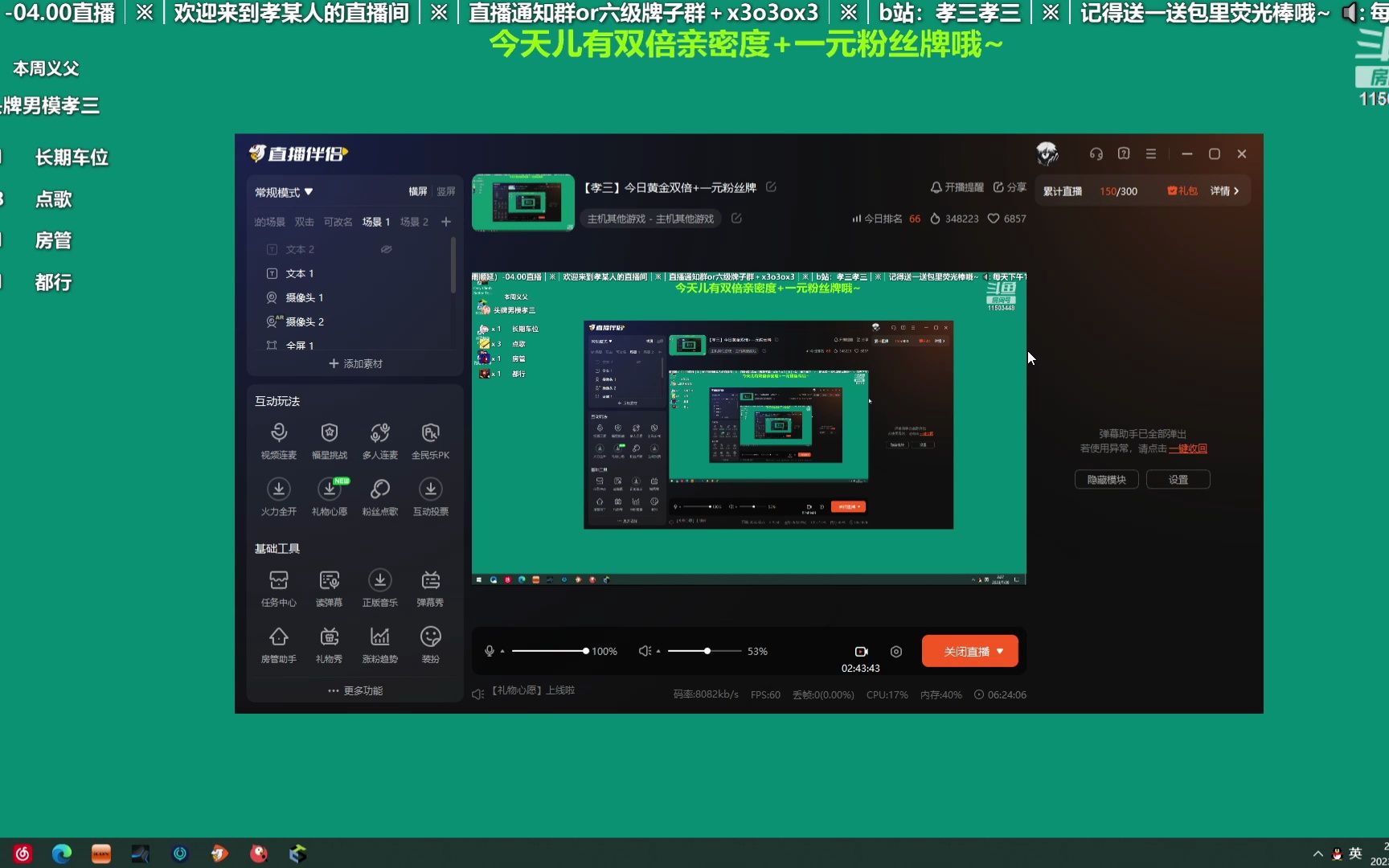Adjust the speaker volume slider at 53%
This screenshot has width=1389, height=868.
tap(704, 651)
